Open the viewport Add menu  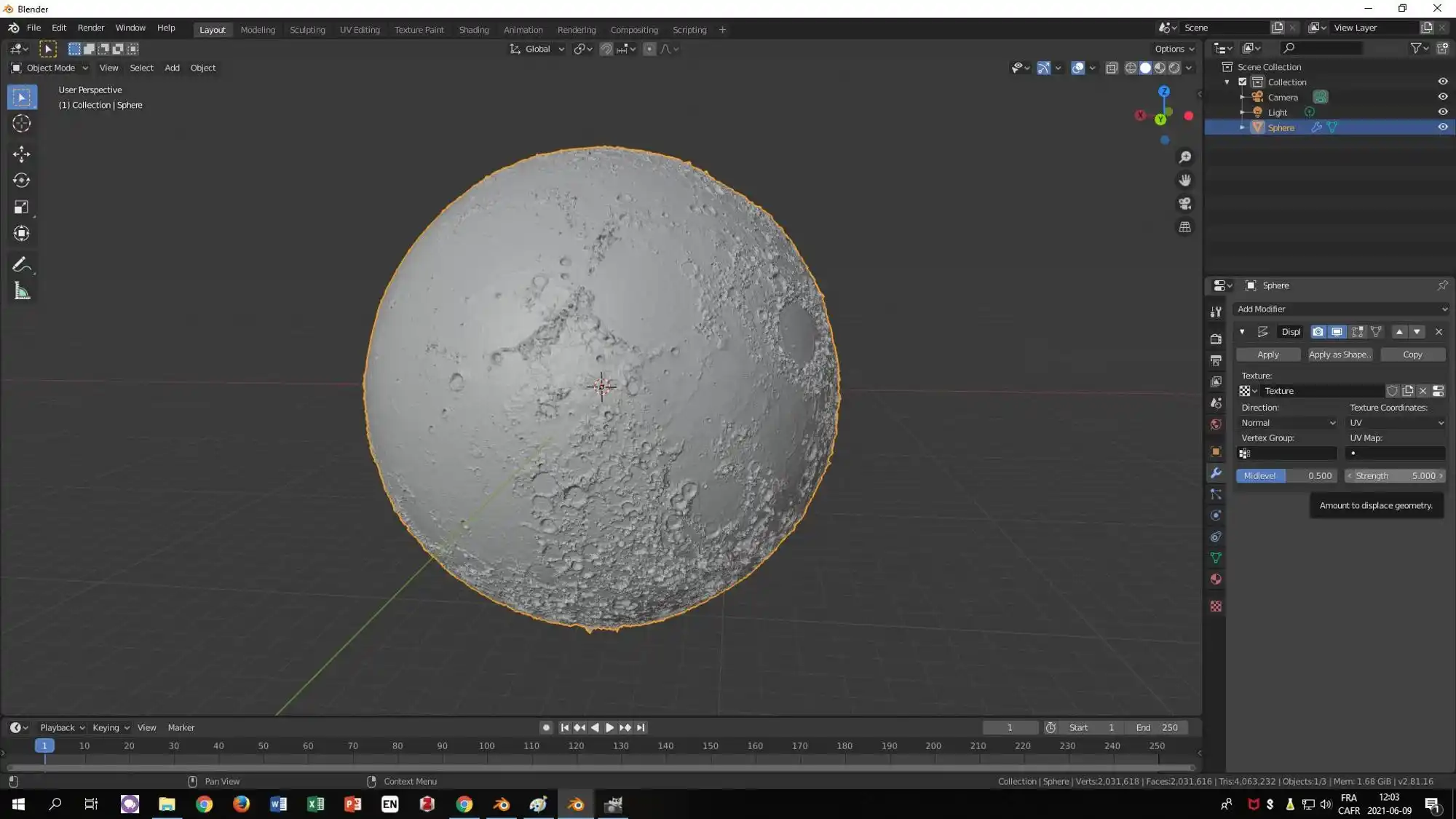(172, 68)
